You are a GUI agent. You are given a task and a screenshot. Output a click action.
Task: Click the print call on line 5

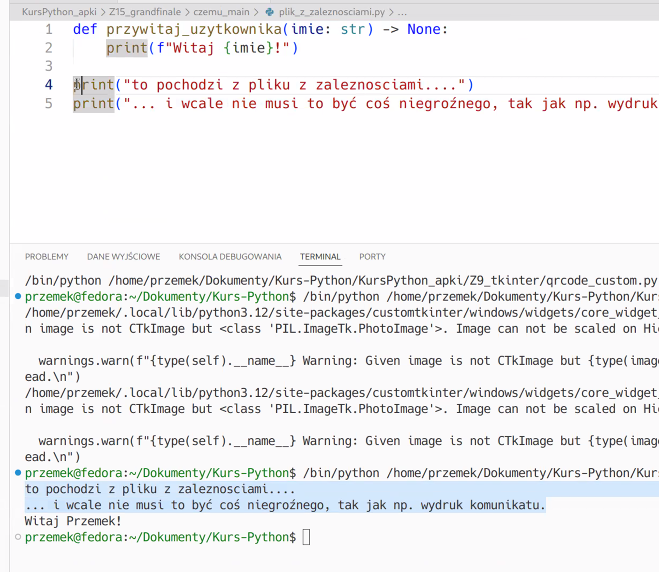pos(93,103)
